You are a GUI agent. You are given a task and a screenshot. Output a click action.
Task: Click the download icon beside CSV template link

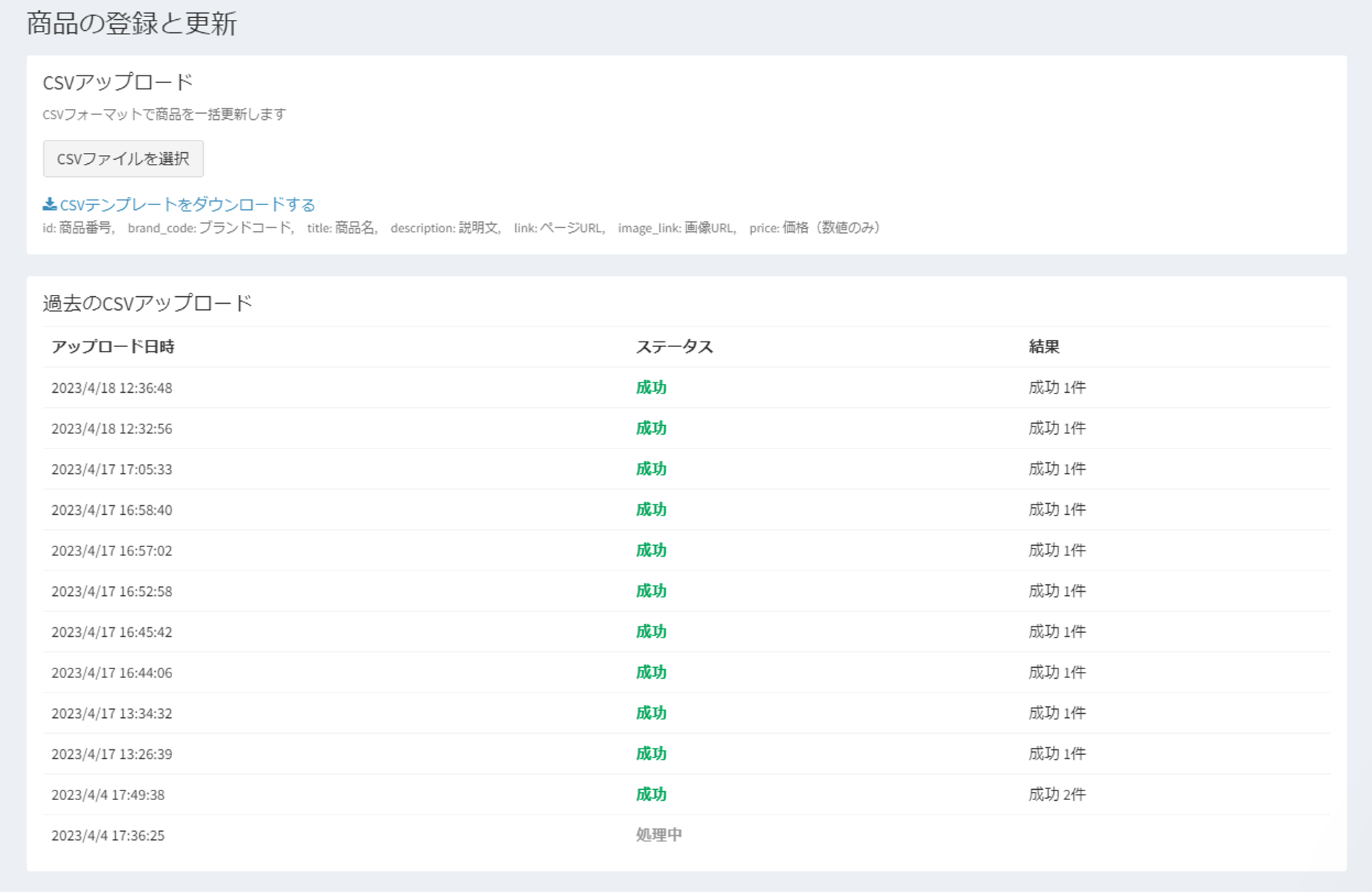[x=49, y=204]
